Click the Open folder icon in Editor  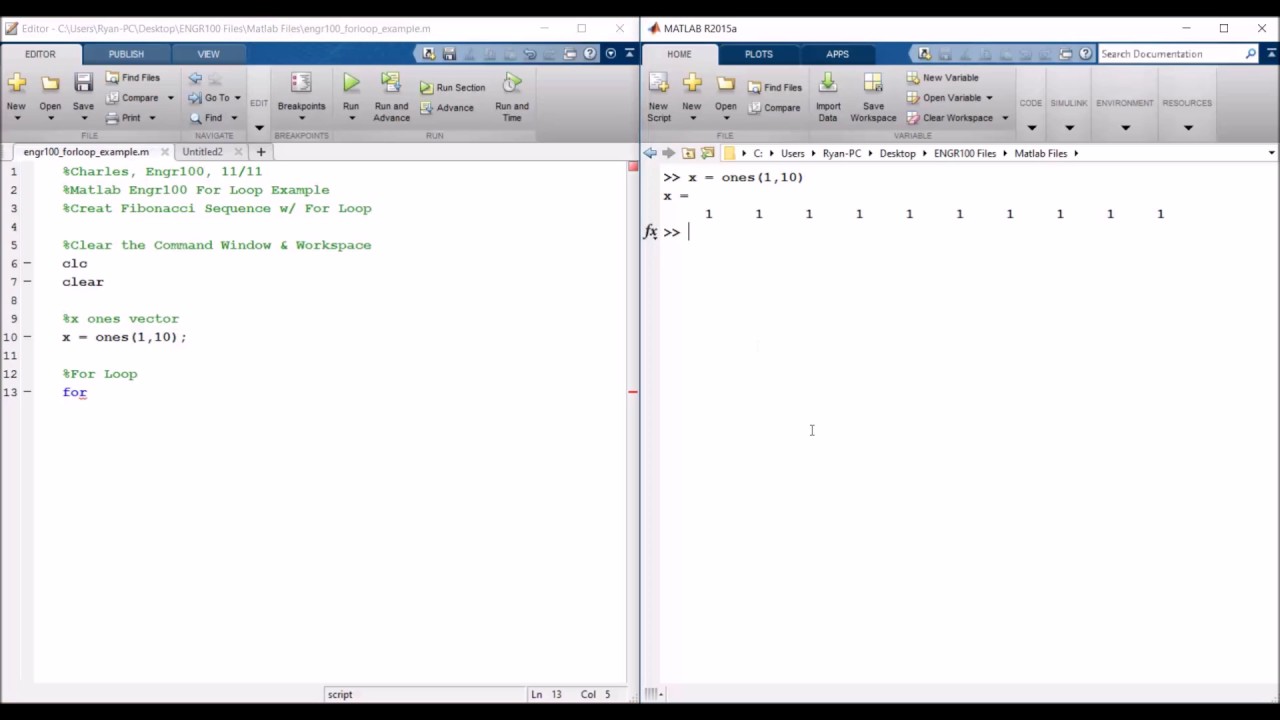click(x=50, y=84)
